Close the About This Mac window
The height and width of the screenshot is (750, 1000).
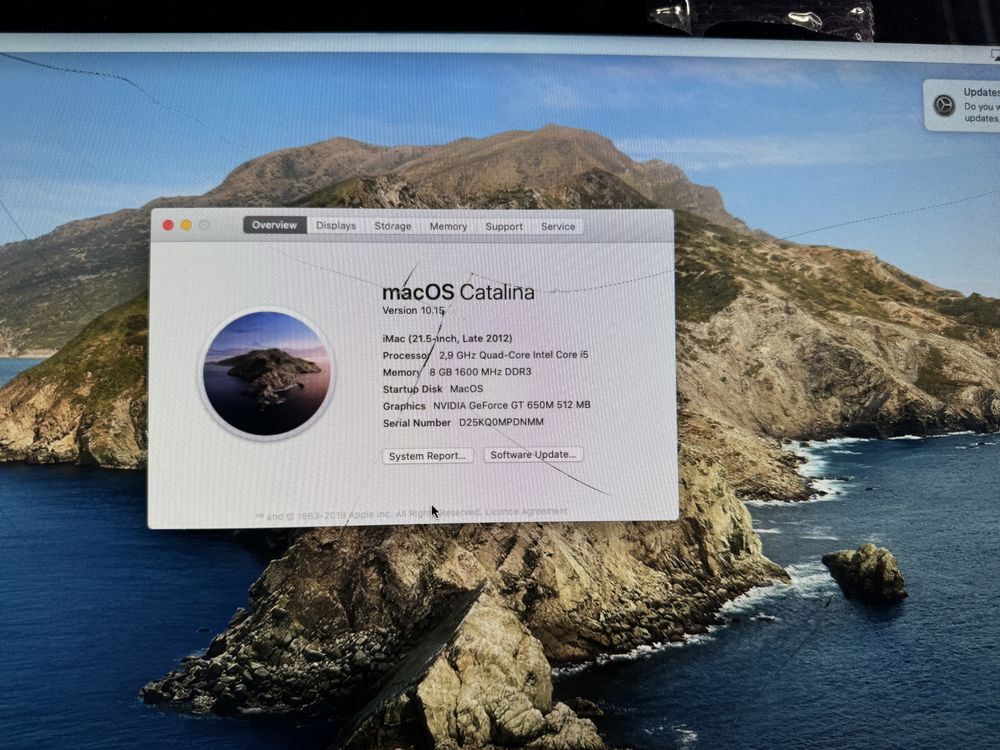pyautogui.click(x=168, y=225)
